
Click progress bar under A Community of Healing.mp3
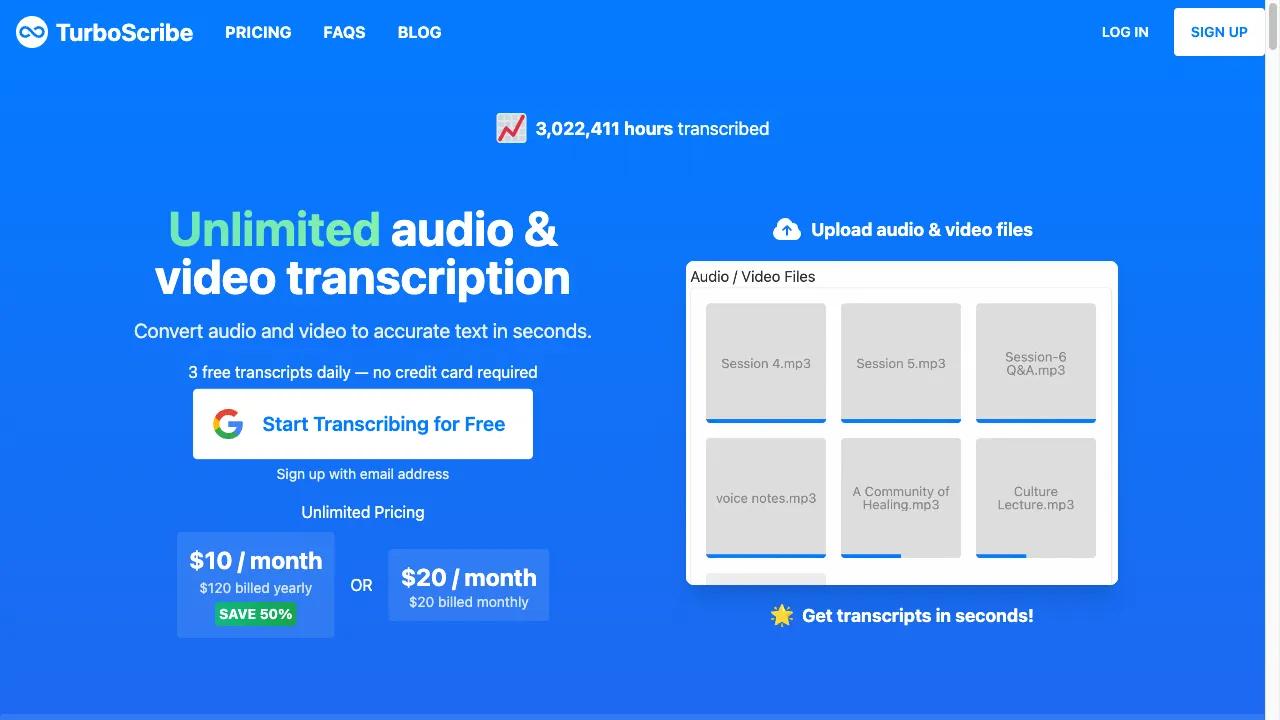point(871,556)
